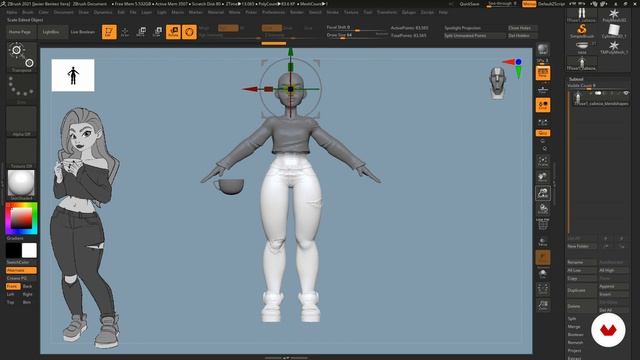Expand the Project section
The image size is (640, 360).
coord(574,351)
